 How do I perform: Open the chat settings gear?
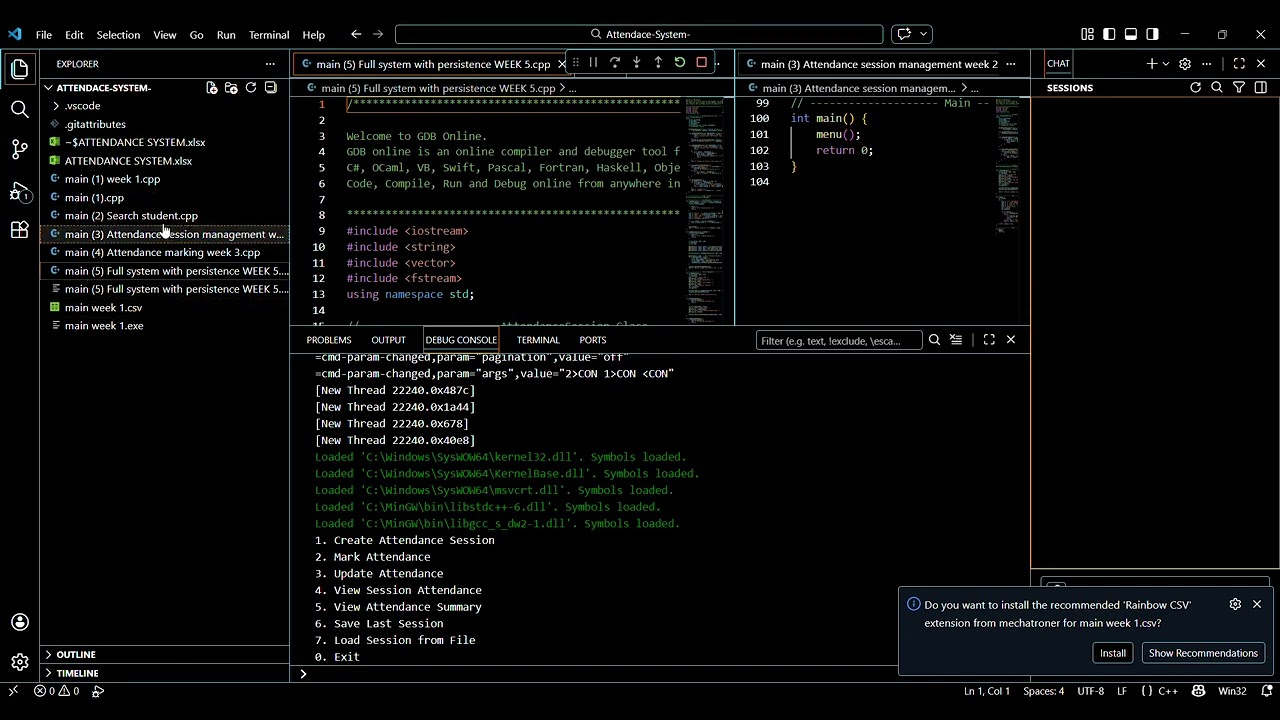(x=1185, y=64)
